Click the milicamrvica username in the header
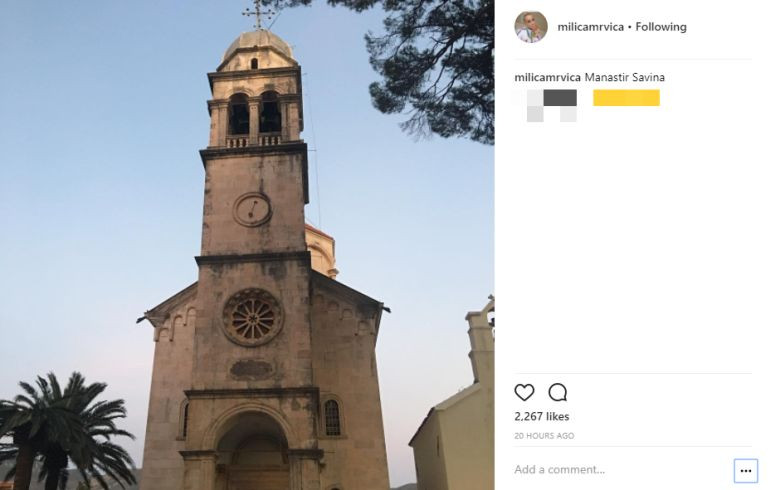770x490 pixels. [x=589, y=27]
